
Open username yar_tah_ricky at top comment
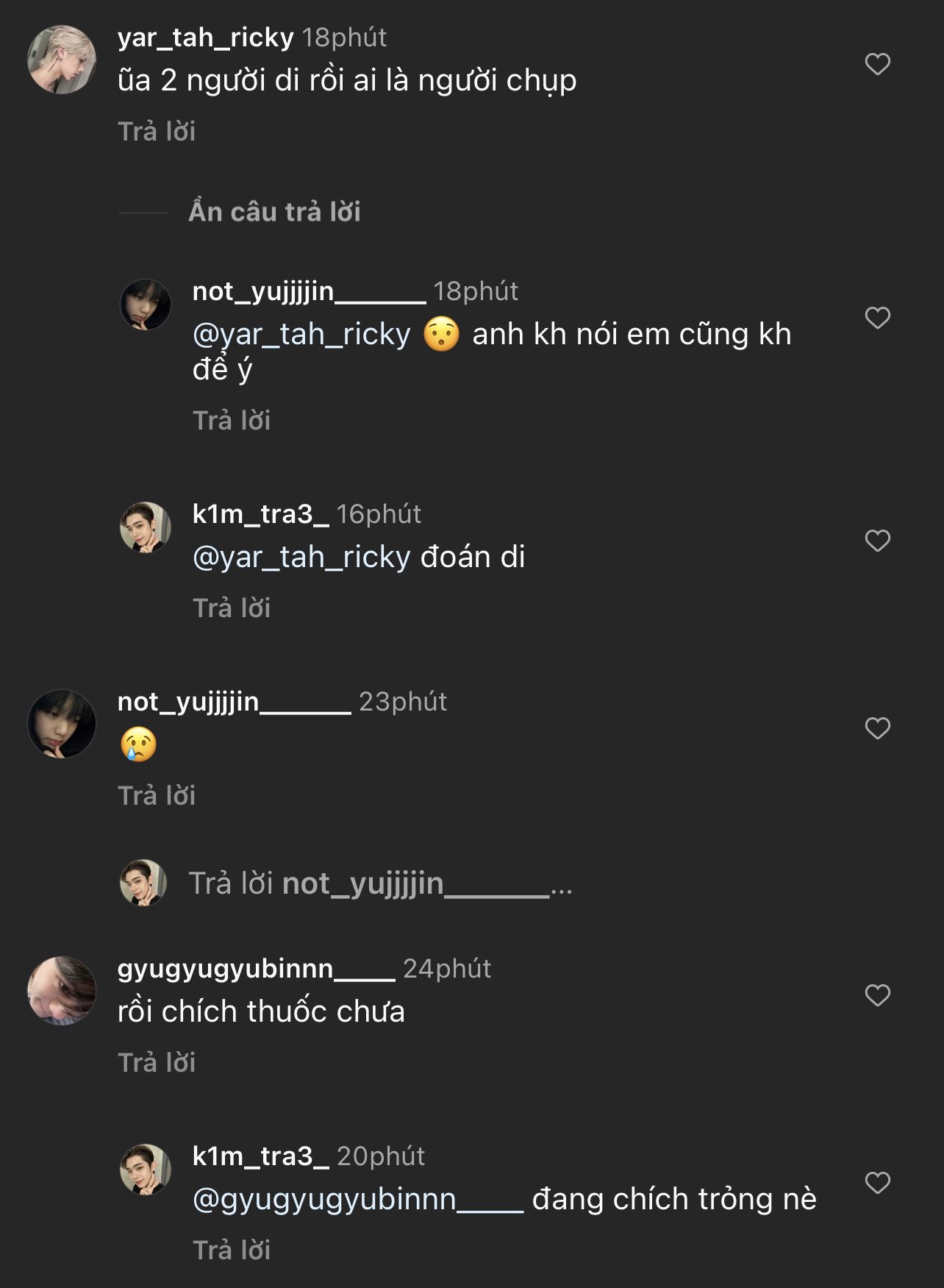(205, 37)
